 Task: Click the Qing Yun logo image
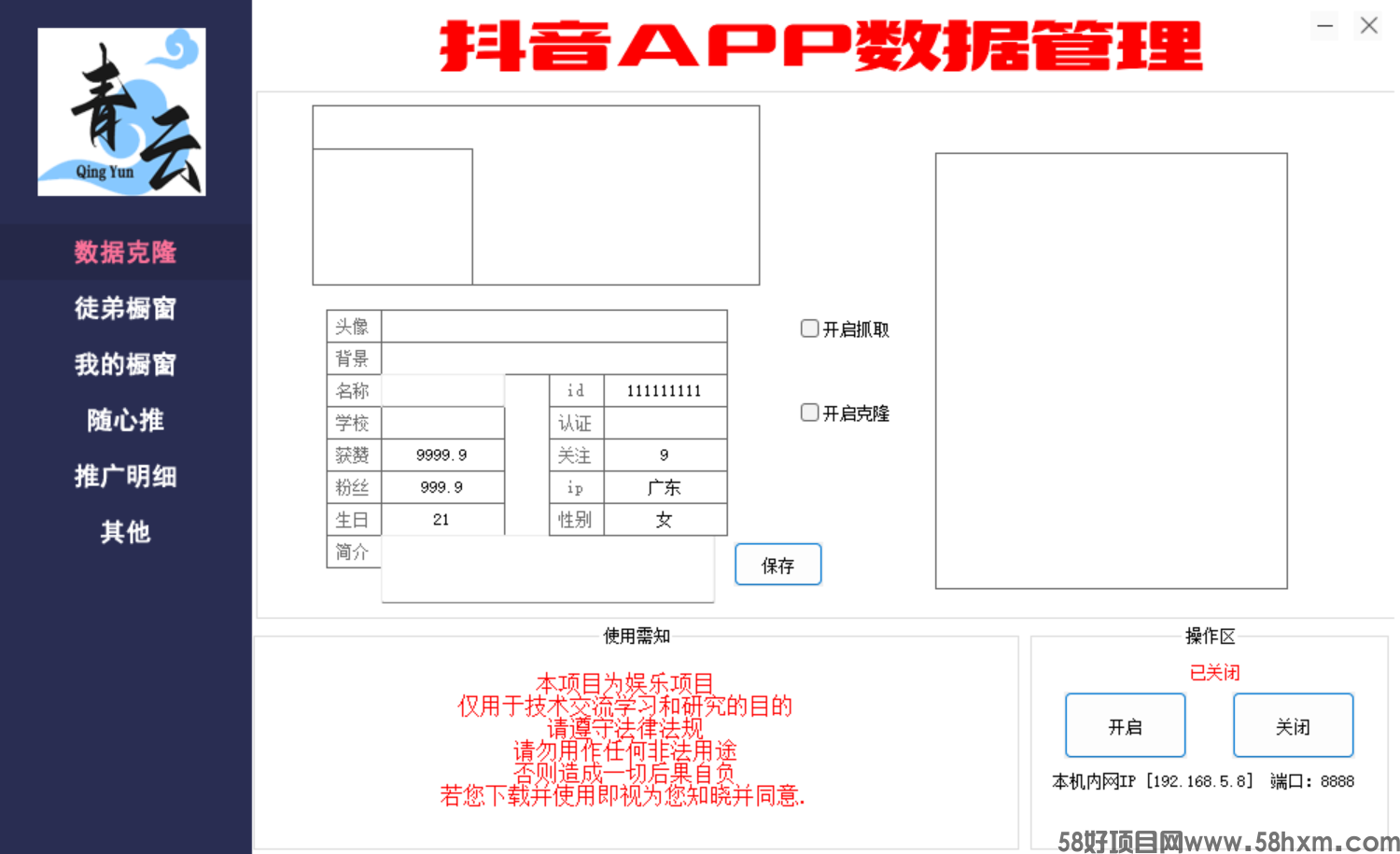tap(121, 112)
